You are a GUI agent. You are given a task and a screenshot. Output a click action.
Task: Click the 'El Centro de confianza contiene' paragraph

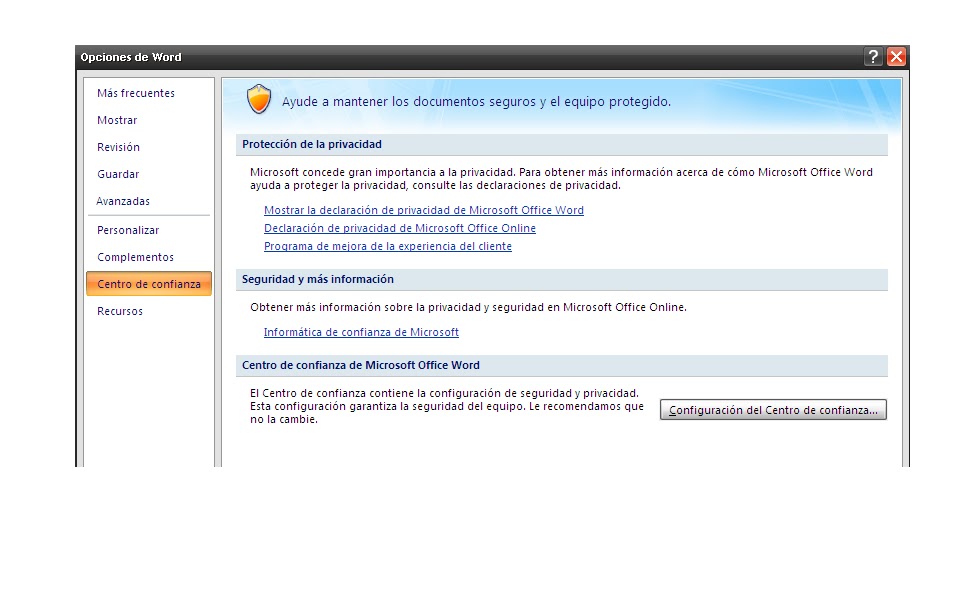[x=447, y=406]
